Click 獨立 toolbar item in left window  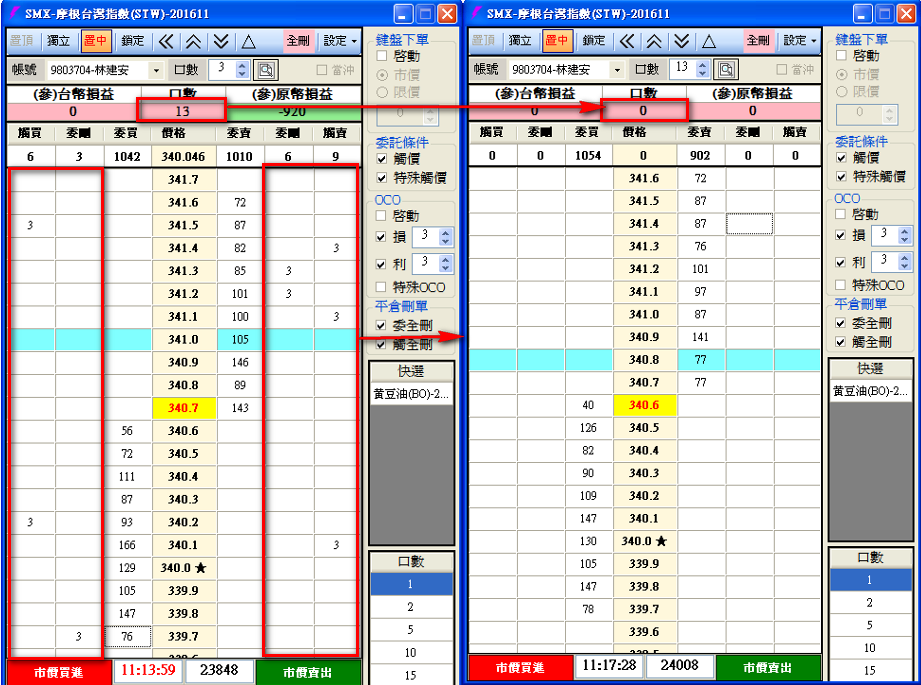pyautogui.click(x=59, y=41)
